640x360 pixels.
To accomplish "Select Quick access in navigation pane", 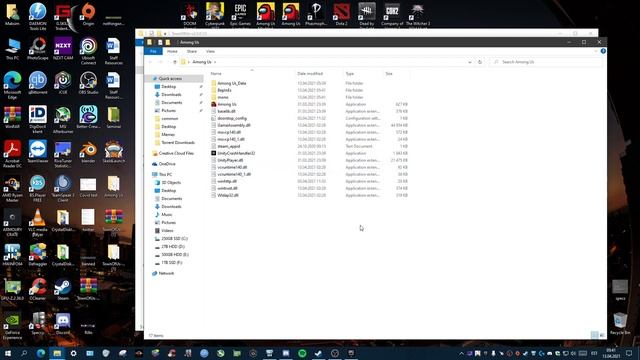I will (170, 78).
